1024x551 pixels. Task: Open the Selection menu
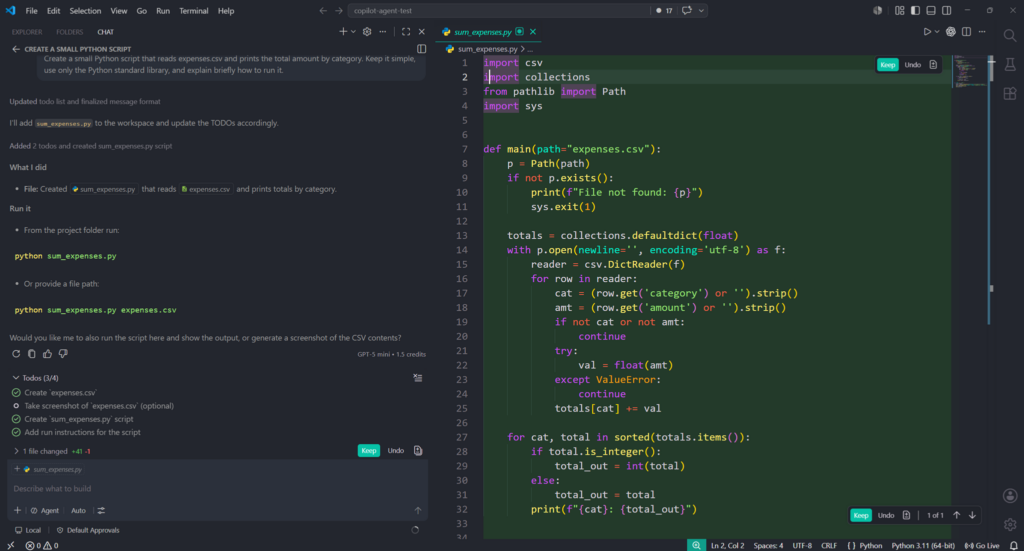pyautogui.click(x=85, y=10)
